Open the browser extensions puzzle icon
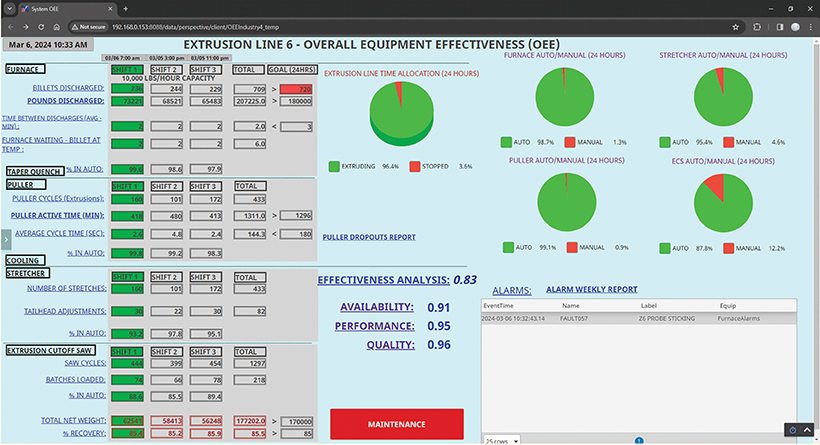820x445 pixels. [757, 27]
